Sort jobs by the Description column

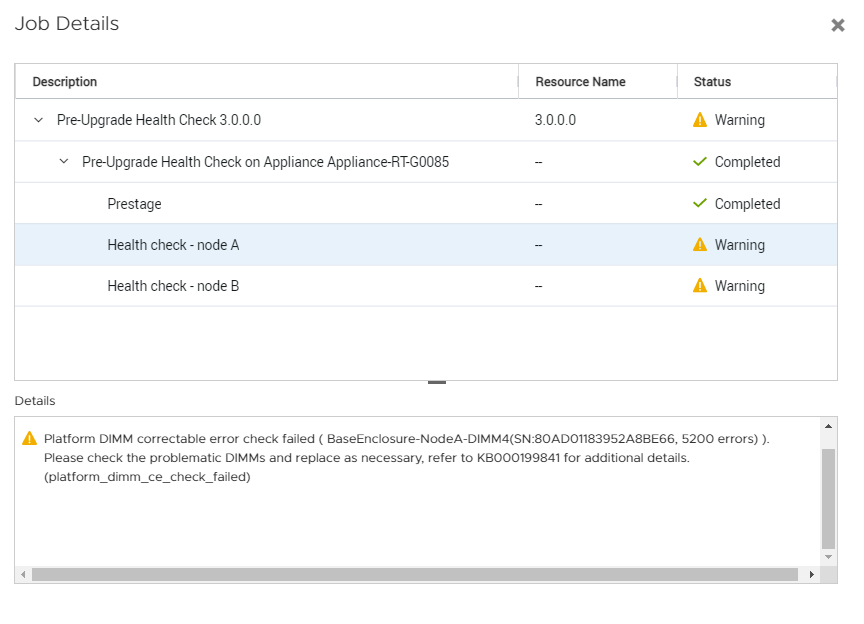coord(64,81)
